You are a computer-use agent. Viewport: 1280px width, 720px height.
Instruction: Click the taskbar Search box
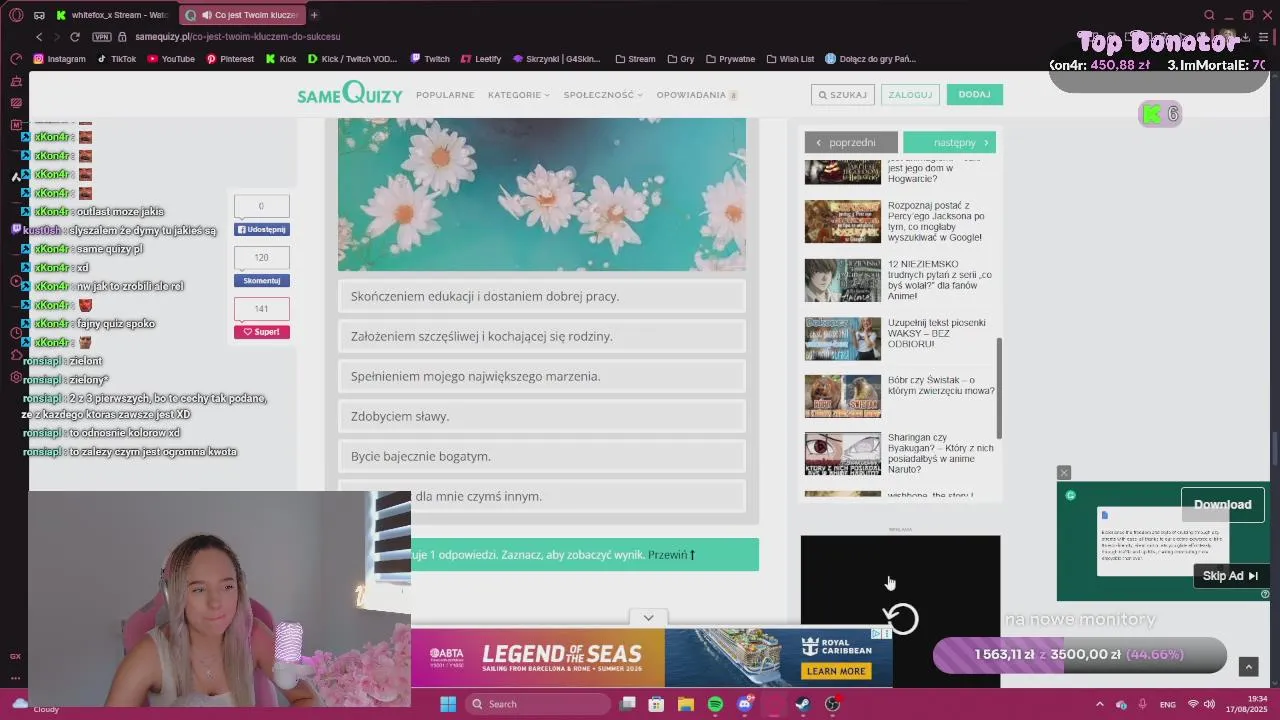540,704
